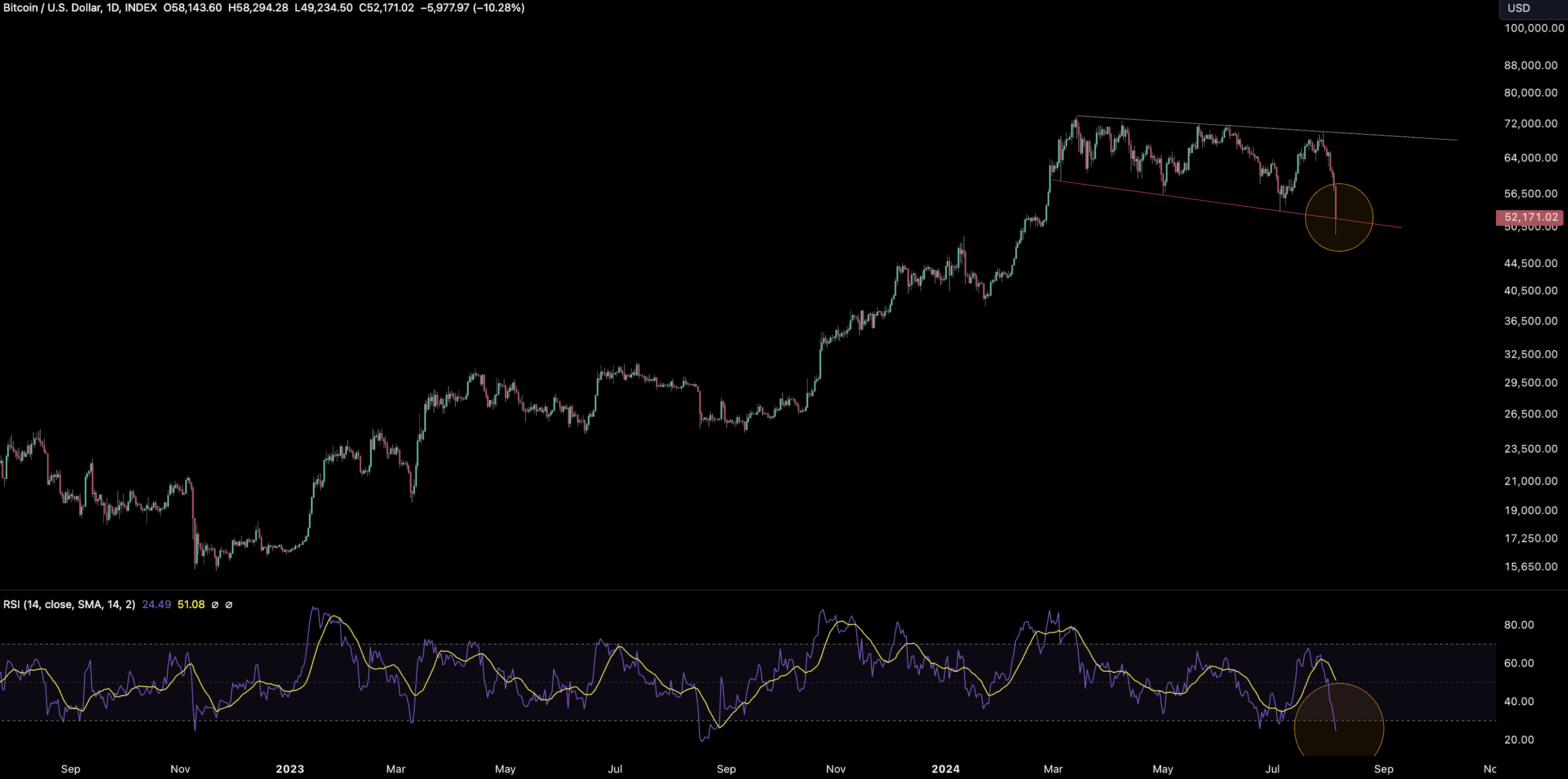
Task: Click the red 52,171.02 current price tag
Action: (x=1530, y=217)
